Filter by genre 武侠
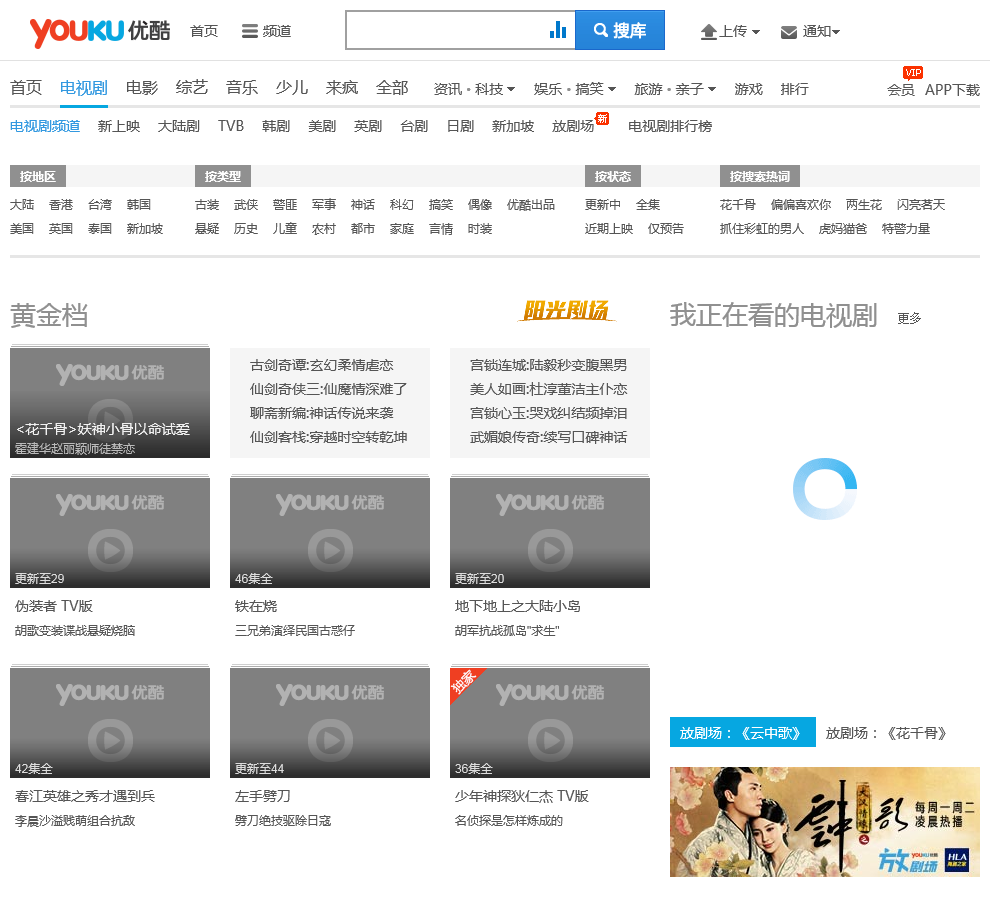990x900 pixels. point(246,205)
